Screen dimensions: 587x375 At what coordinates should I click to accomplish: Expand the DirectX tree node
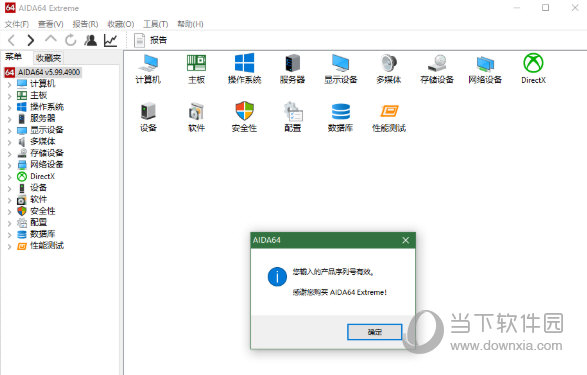(x=9, y=177)
